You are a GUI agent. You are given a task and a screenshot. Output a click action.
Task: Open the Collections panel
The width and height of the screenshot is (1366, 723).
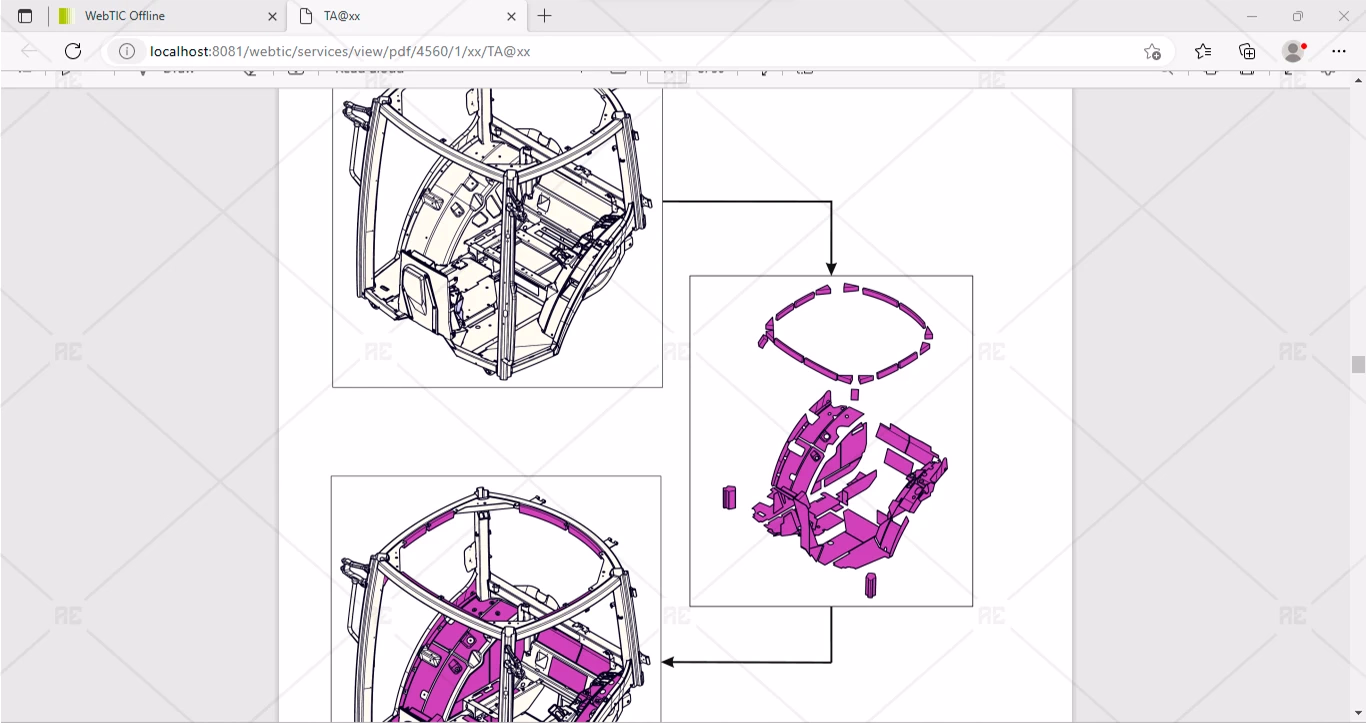(1247, 51)
